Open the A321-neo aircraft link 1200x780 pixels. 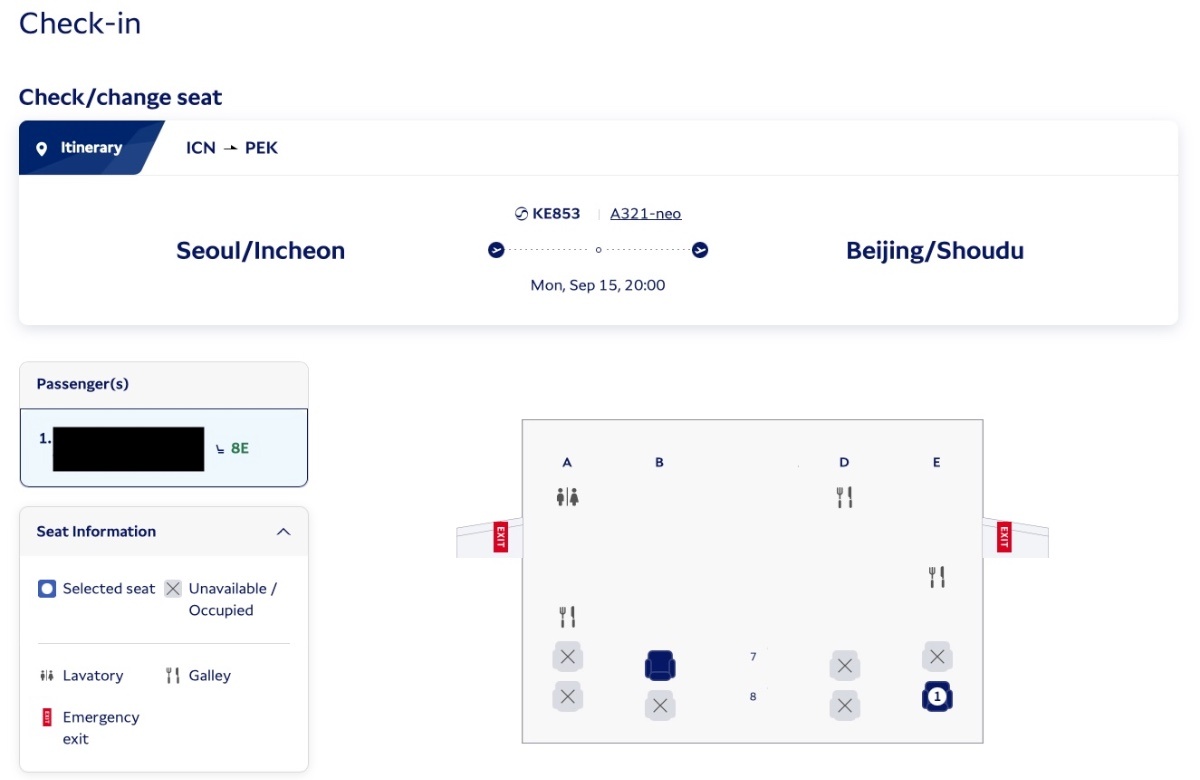pos(645,213)
